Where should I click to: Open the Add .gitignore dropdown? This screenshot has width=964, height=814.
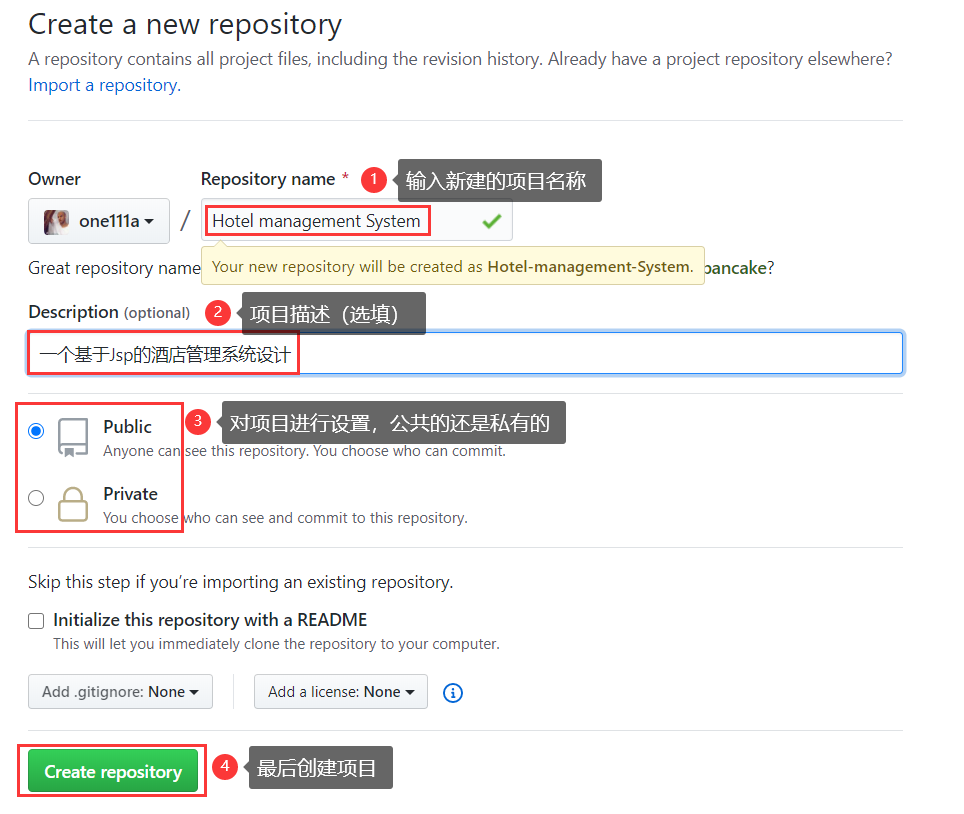pos(119,691)
